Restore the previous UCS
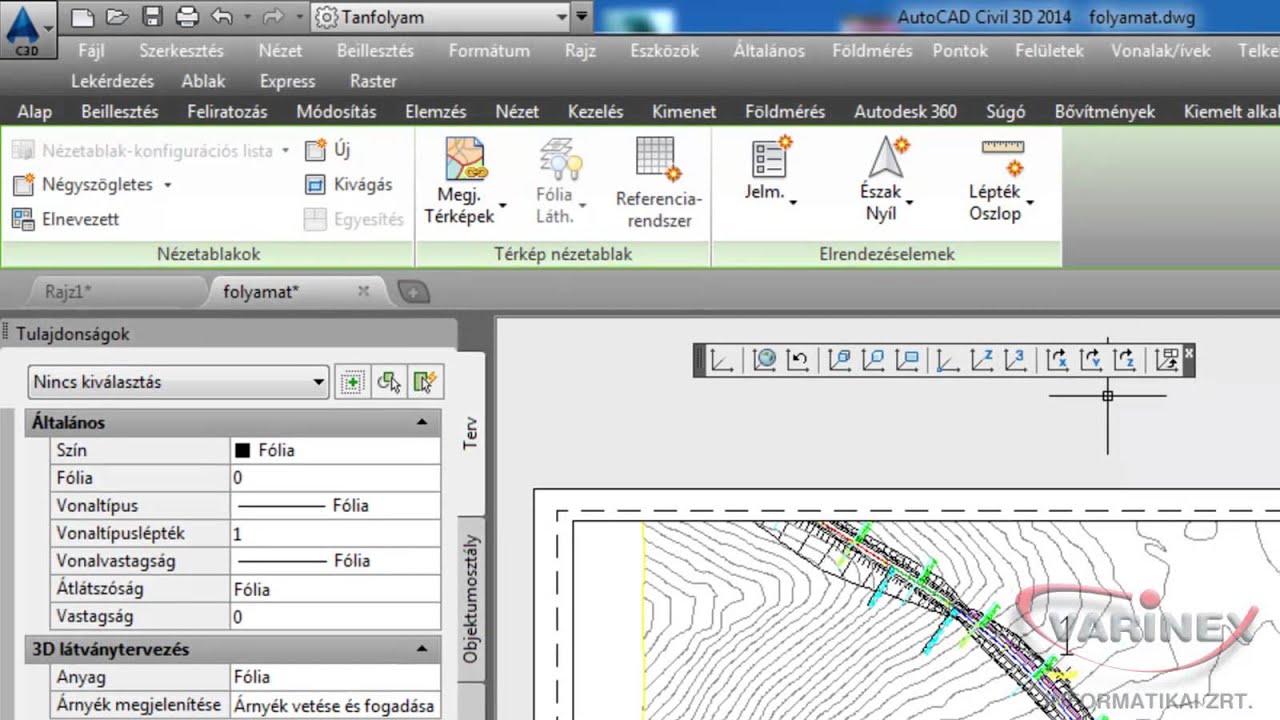The height and width of the screenshot is (720, 1280). click(x=797, y=360)
